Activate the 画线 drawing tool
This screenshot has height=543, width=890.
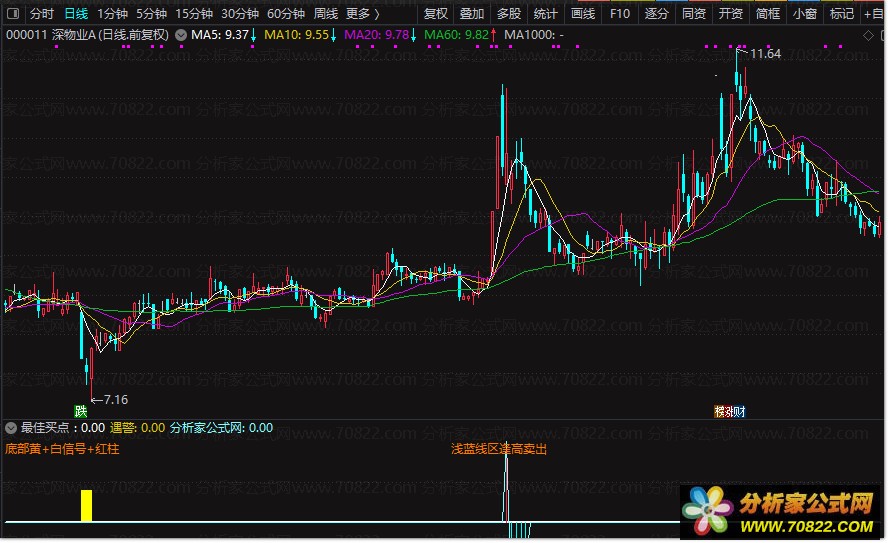click(583, 14)
